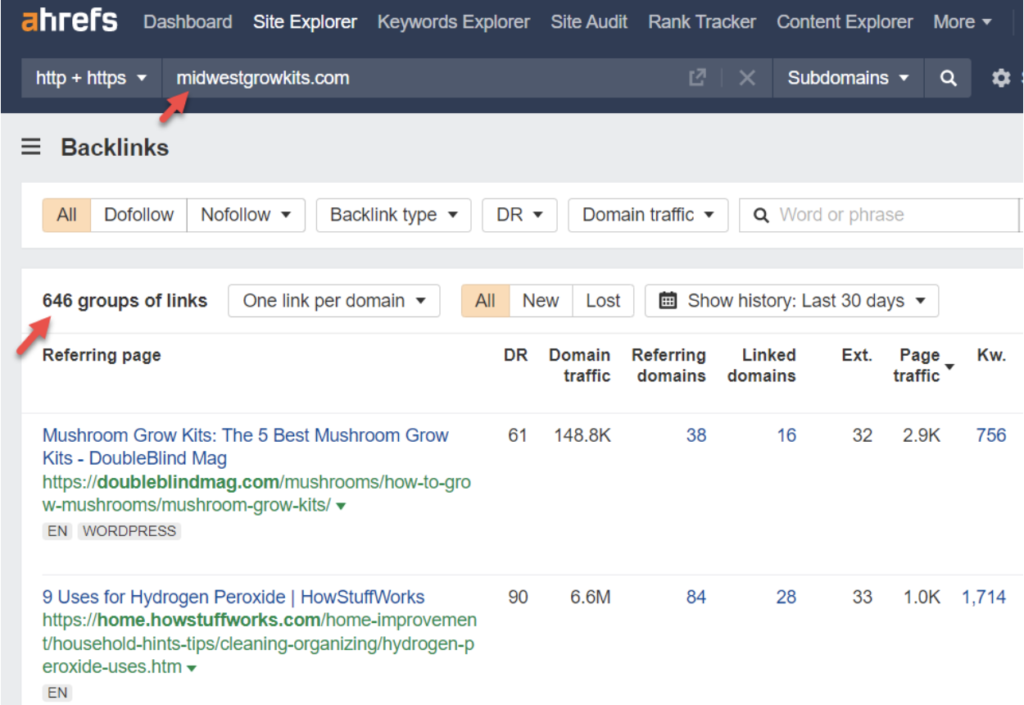Open the DR filter dropdown
Viewport: 1024px width, 705px height.
pyautogui.click(x=519, y=215)
